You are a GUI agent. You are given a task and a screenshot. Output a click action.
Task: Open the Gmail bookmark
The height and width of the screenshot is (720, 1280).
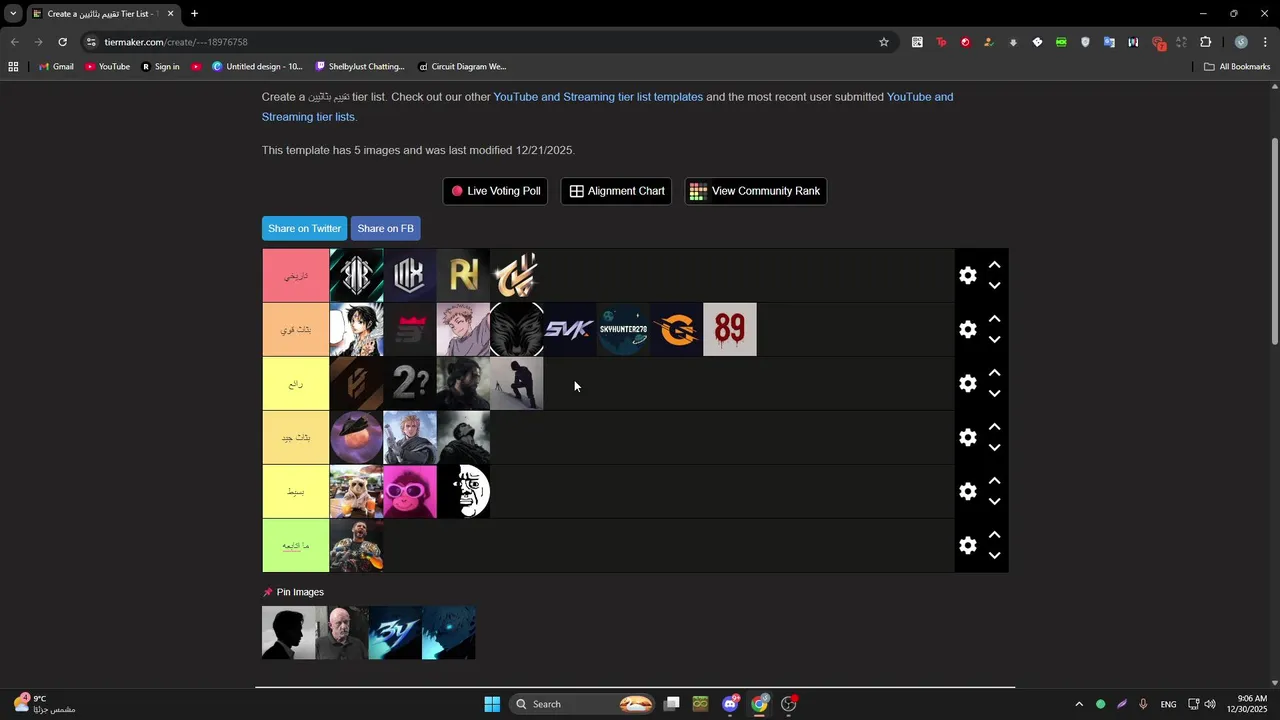click(56, 67)
